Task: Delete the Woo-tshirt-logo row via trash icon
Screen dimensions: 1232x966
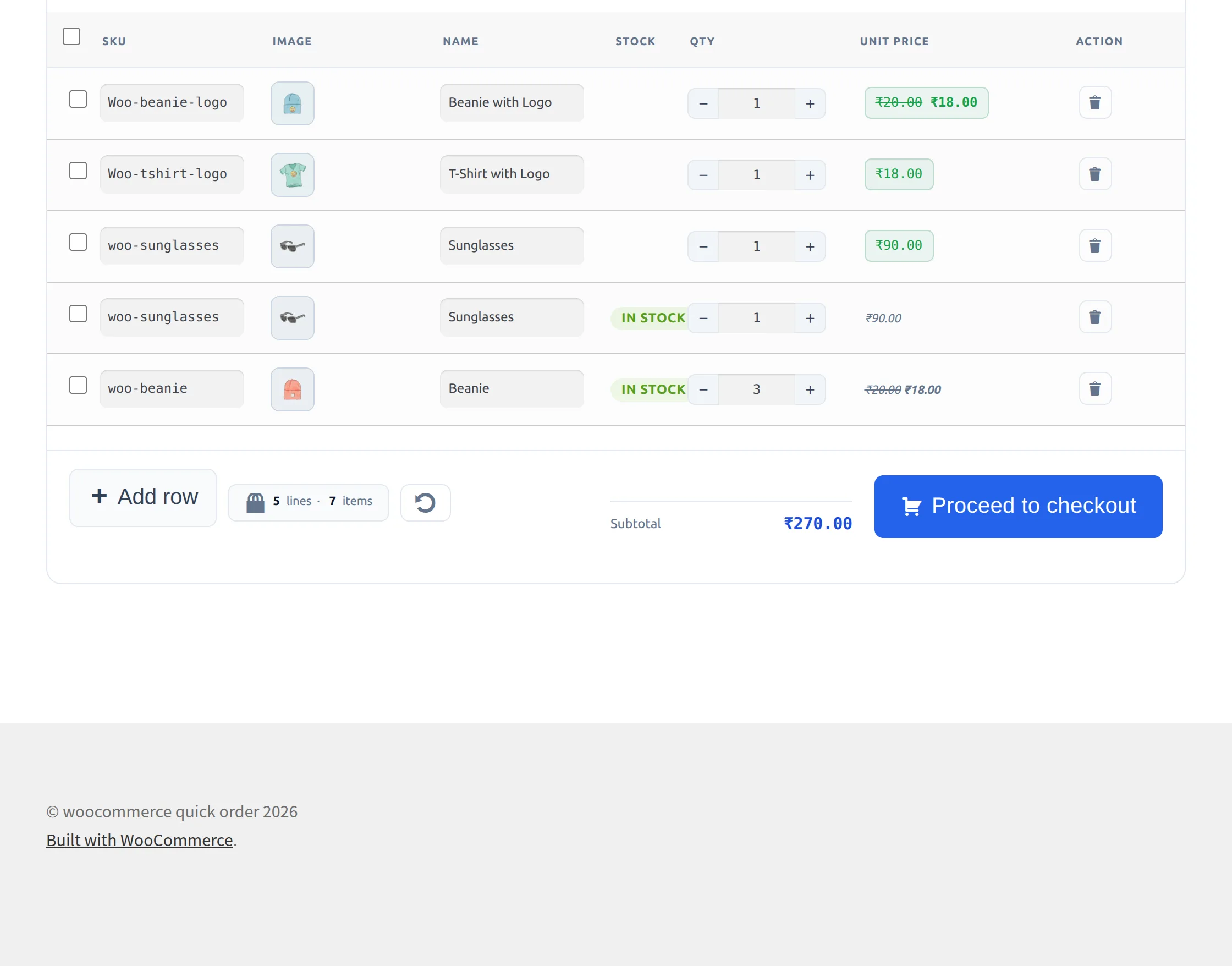Action: [x=1094, y=174]
